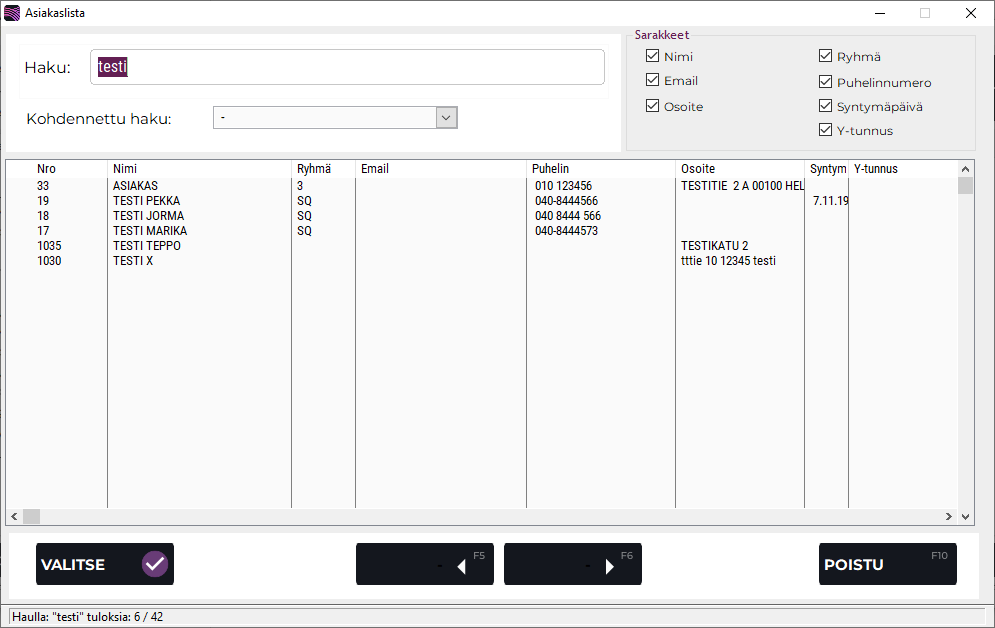Toggle the Email column checkbox
The width and height of the screenshot is (995, 628).
[x=653, y=80]
